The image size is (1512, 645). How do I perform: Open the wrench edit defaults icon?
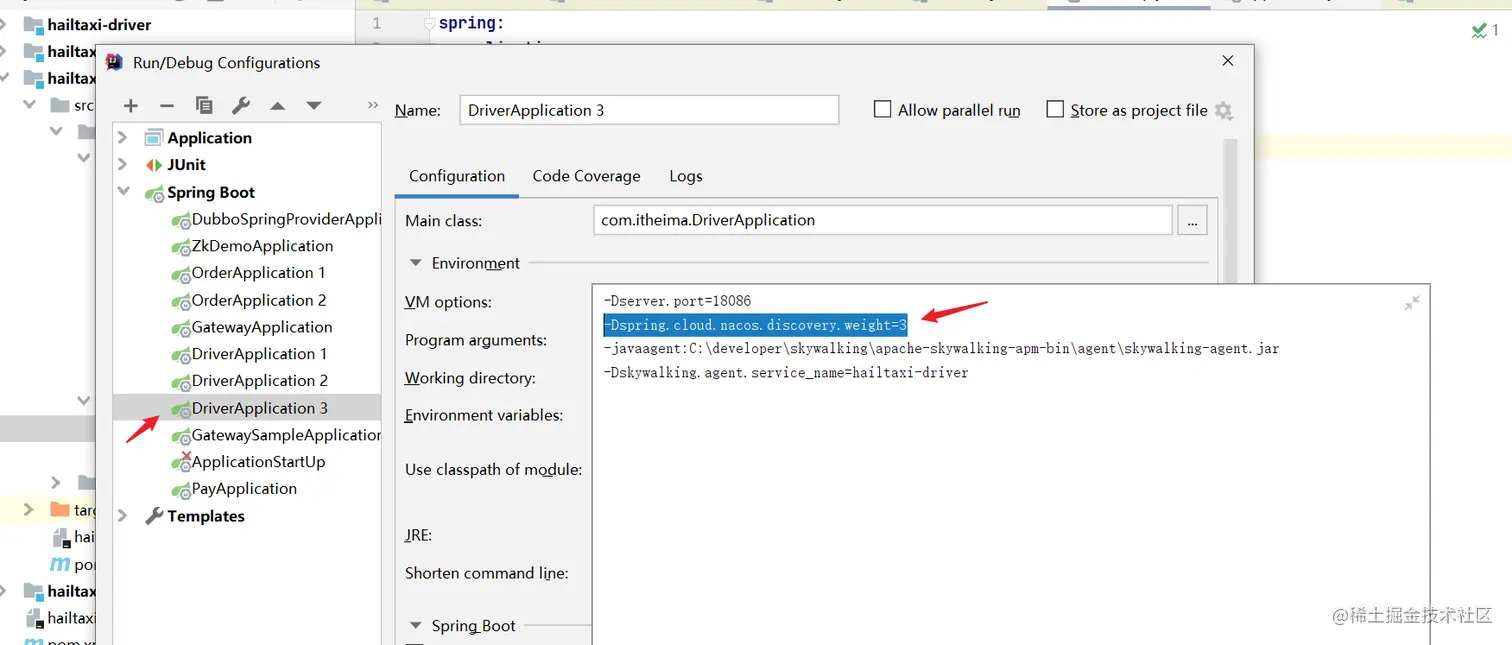pyautogui.click(x=241, y=106)
